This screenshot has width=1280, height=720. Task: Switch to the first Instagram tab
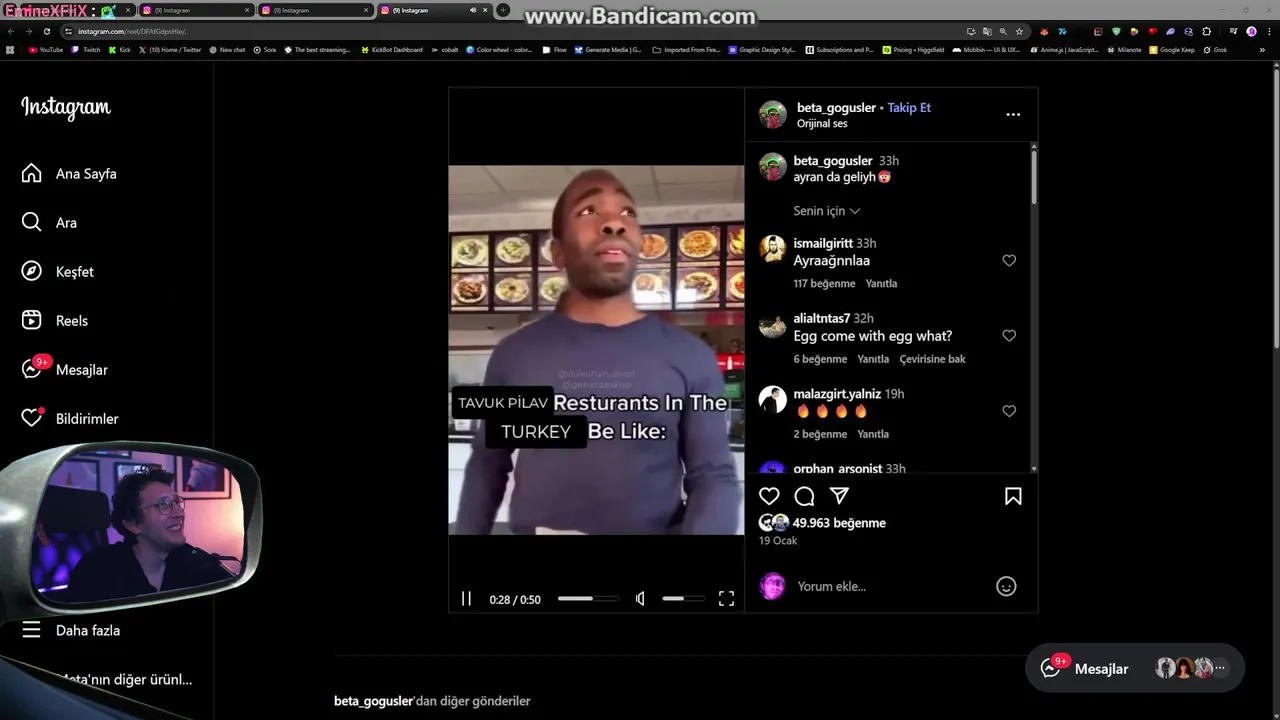coord(195,10)
